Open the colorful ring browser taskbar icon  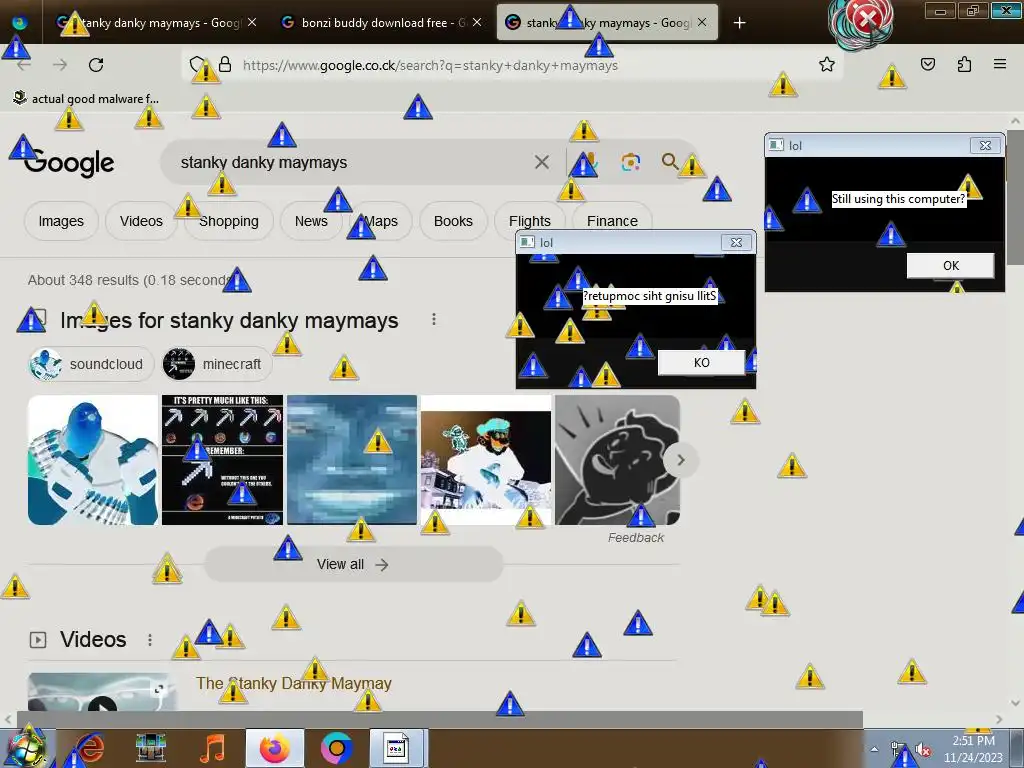tap(336, 748)
